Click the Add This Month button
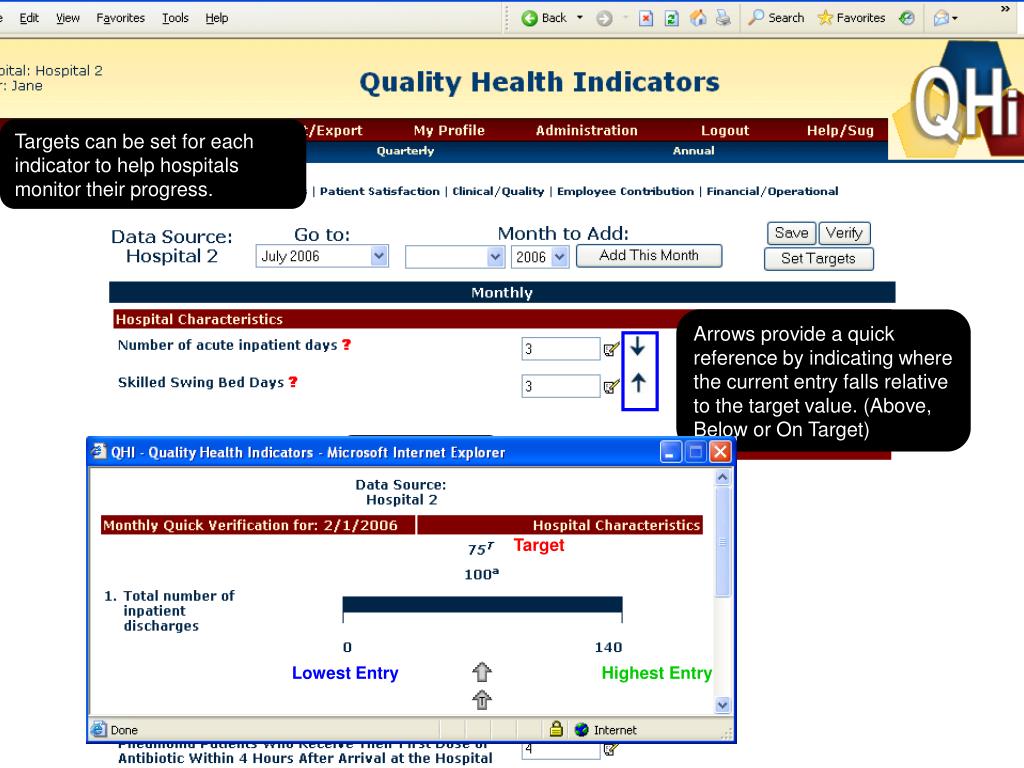This screenshot has width=1024, height=768. [x=649, y=255]
